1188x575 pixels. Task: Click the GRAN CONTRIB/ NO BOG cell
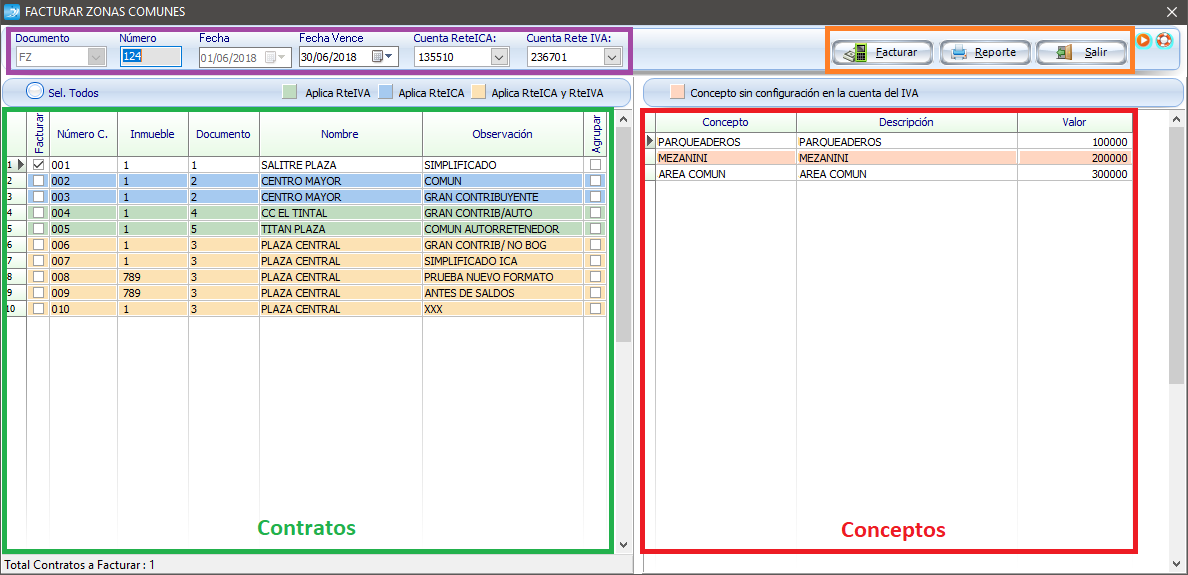[503, 245]
